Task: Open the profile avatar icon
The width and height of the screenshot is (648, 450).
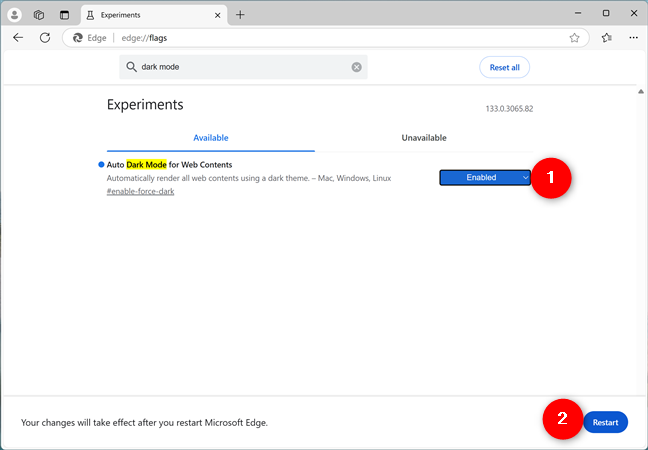Action: pos(14,15)
